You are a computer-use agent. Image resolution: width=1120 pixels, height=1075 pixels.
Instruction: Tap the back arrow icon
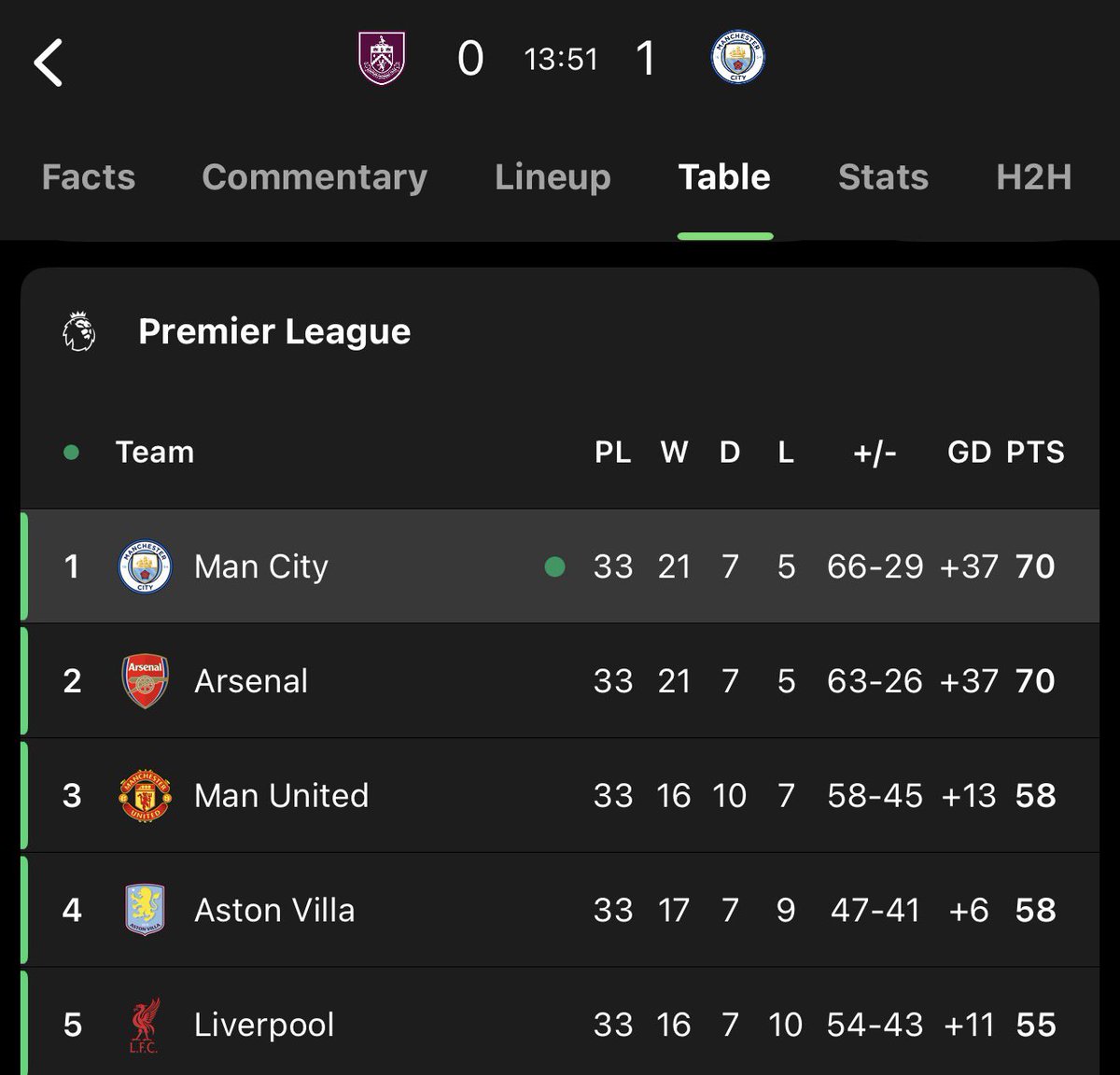point(49,63)
